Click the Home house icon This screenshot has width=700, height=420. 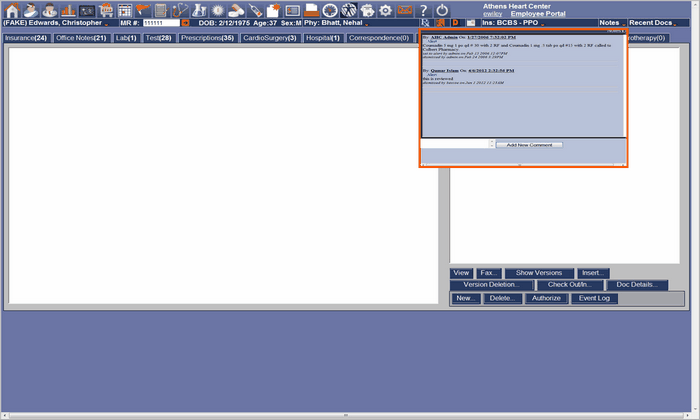click(x=11, y=9)
